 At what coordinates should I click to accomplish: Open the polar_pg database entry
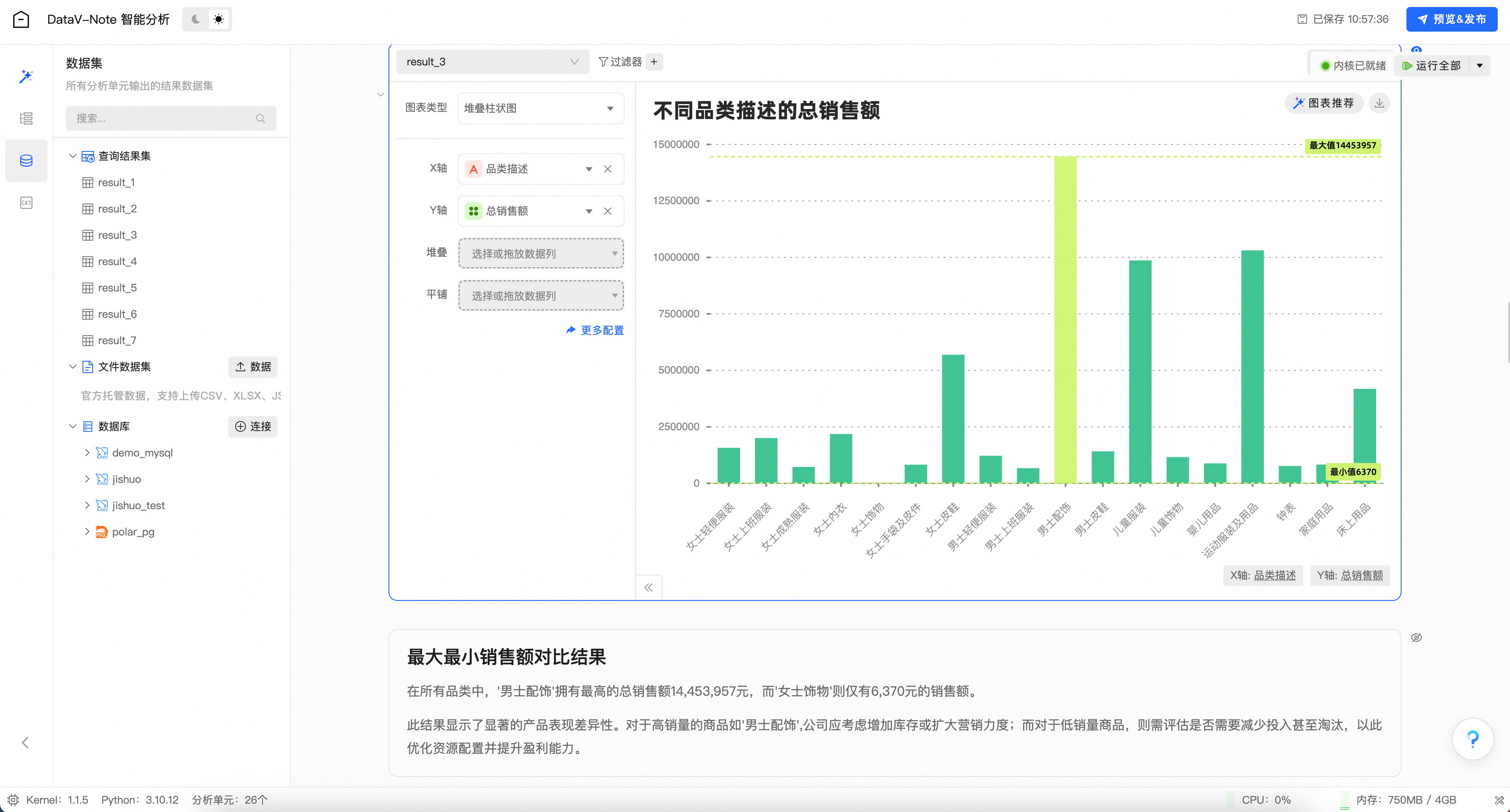[x=133, y=532]
